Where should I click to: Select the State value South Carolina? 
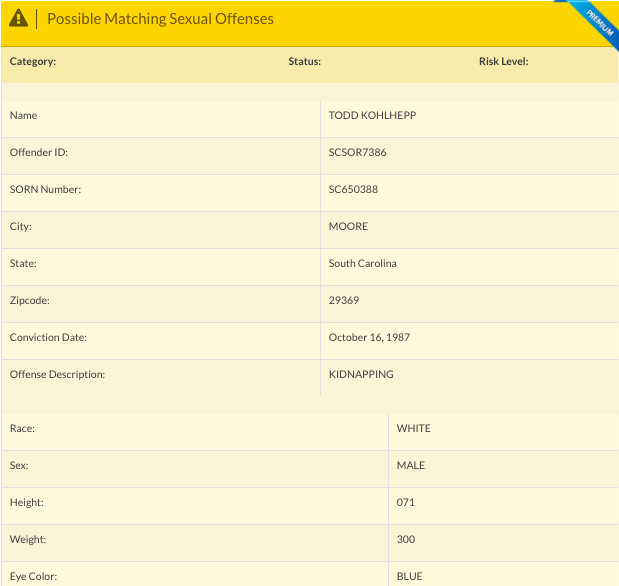click(x=362, y=263)
